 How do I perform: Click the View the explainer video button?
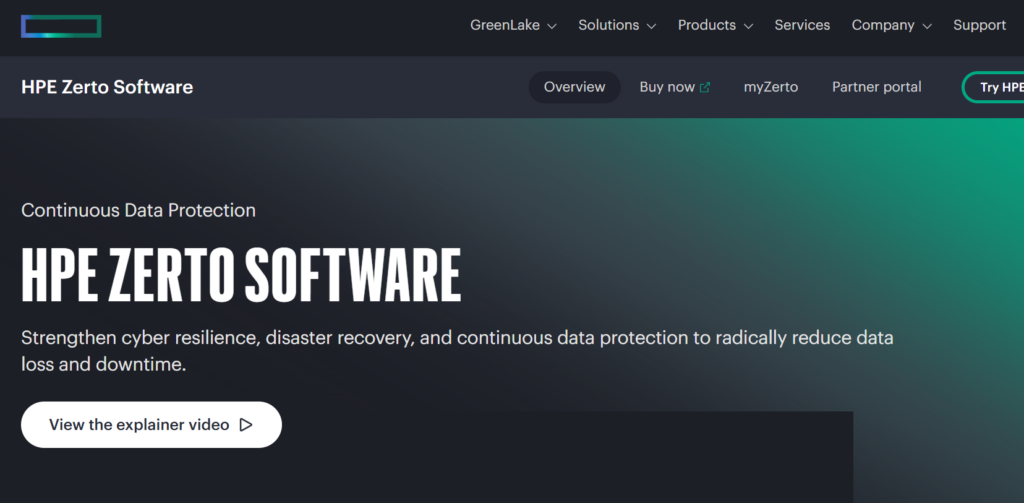coord(151,425)
